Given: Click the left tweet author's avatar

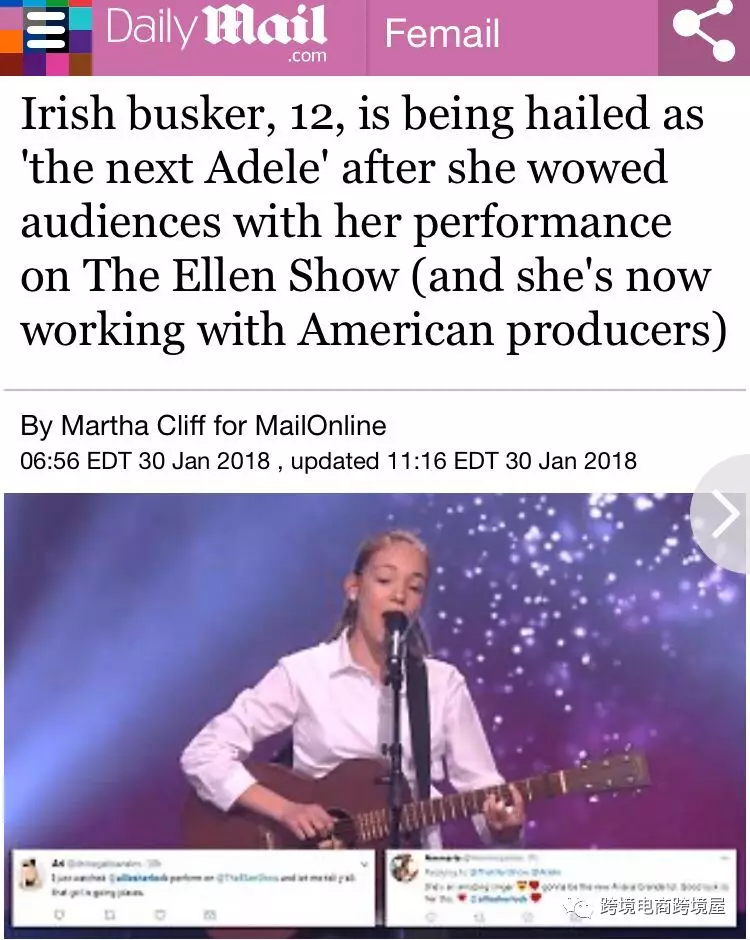Looking at the screenshot, I should (31, 873).
